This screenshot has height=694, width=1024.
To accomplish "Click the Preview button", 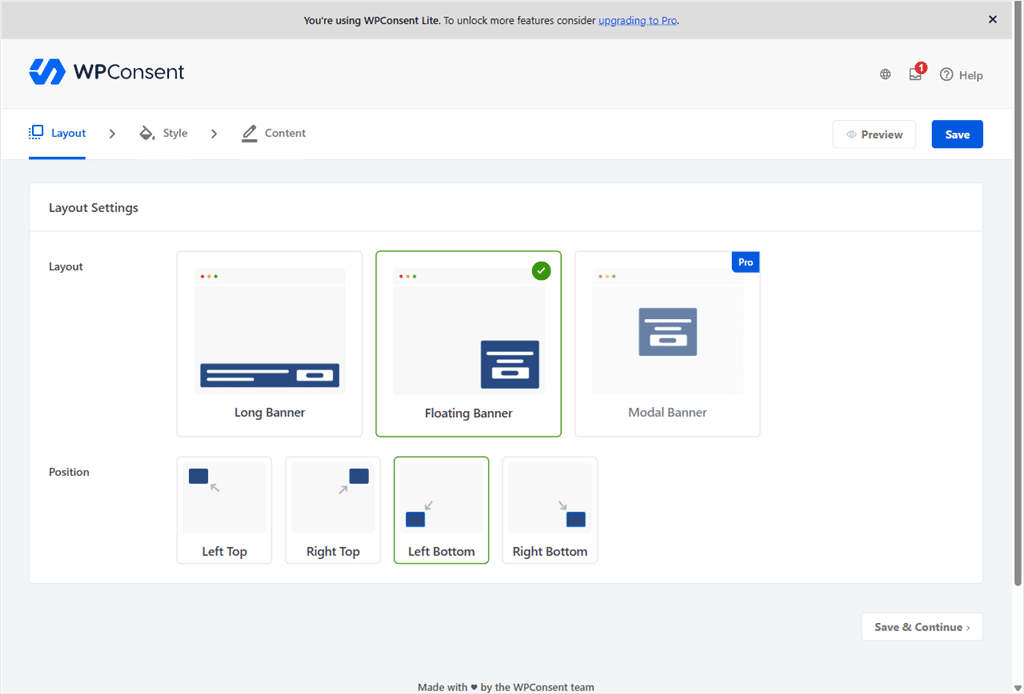I will click(x=874, y=134).
